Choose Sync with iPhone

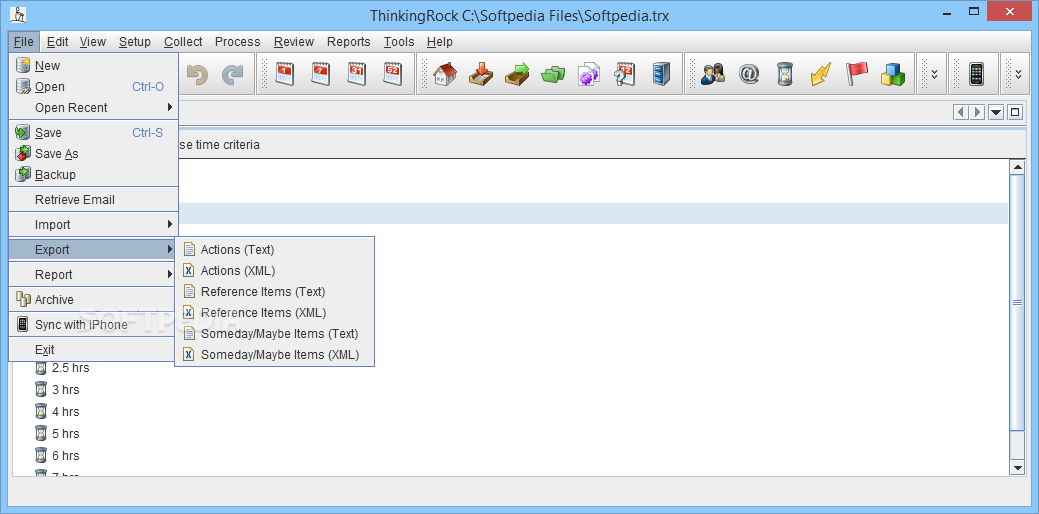coord(93,325)
